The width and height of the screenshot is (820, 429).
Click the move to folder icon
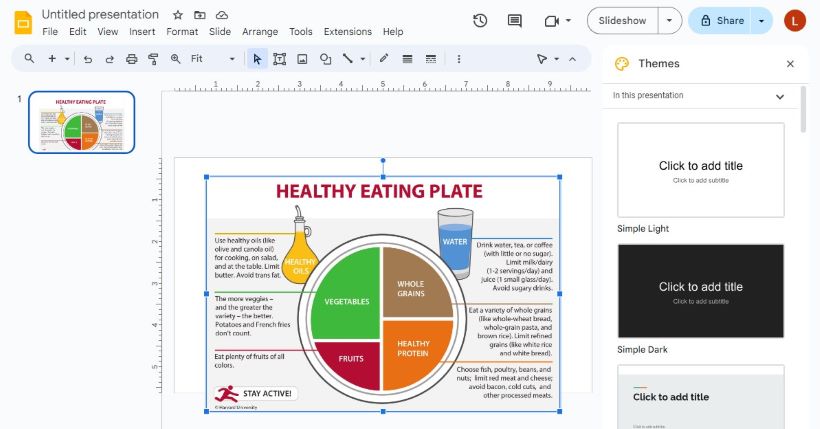200,15
